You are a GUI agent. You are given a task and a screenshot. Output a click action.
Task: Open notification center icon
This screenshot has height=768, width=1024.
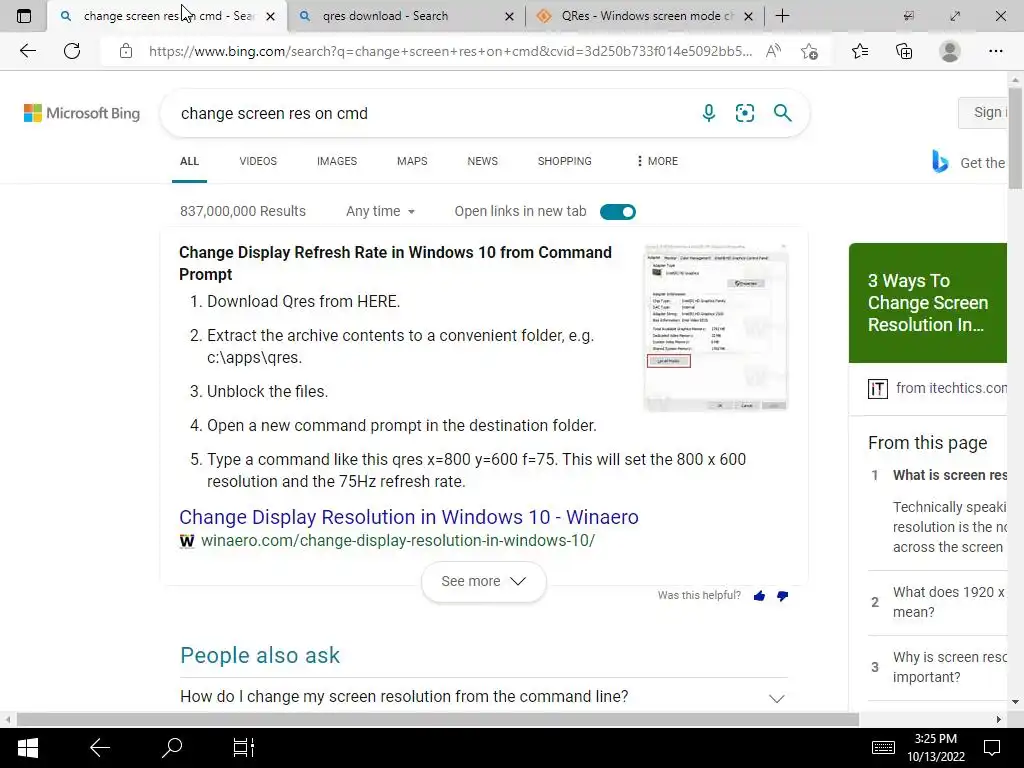pyautogui.click(x=992, y=748)
